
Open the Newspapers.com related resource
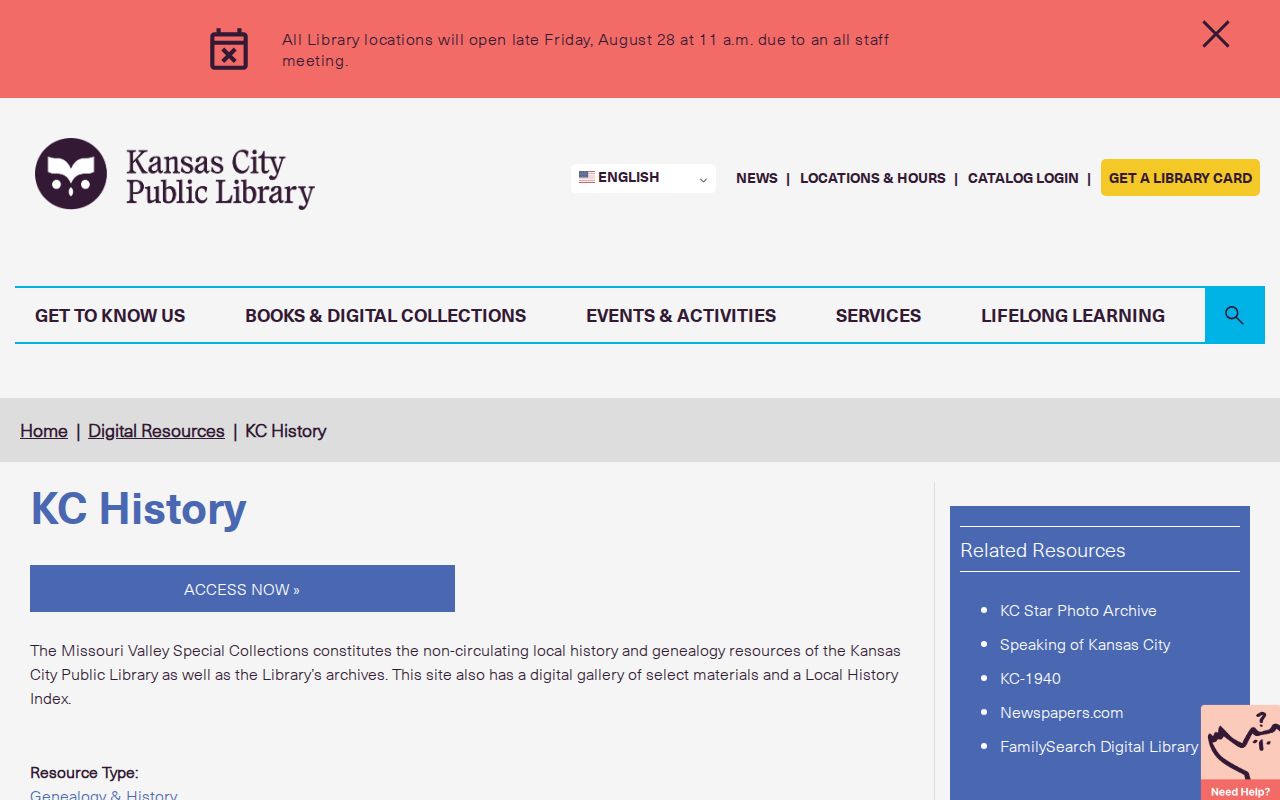[1061, 713]
